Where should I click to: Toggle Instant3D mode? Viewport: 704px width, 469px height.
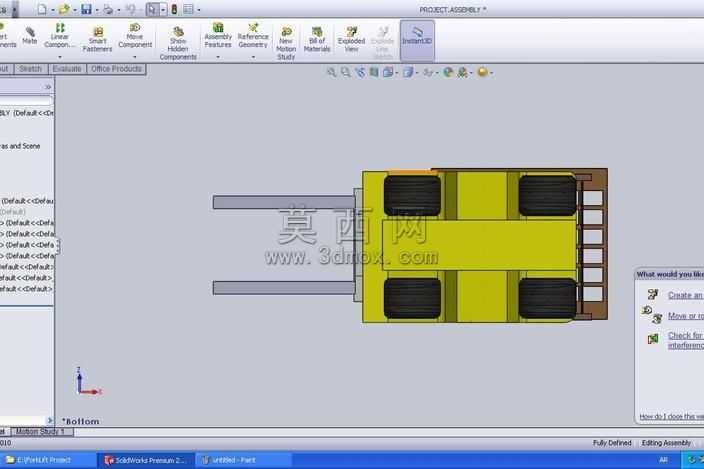click(417, 39)
